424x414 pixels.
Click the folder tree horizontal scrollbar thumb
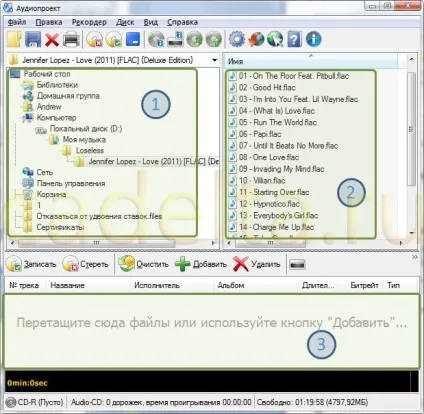pyautogui.click(x=97, y=243)
